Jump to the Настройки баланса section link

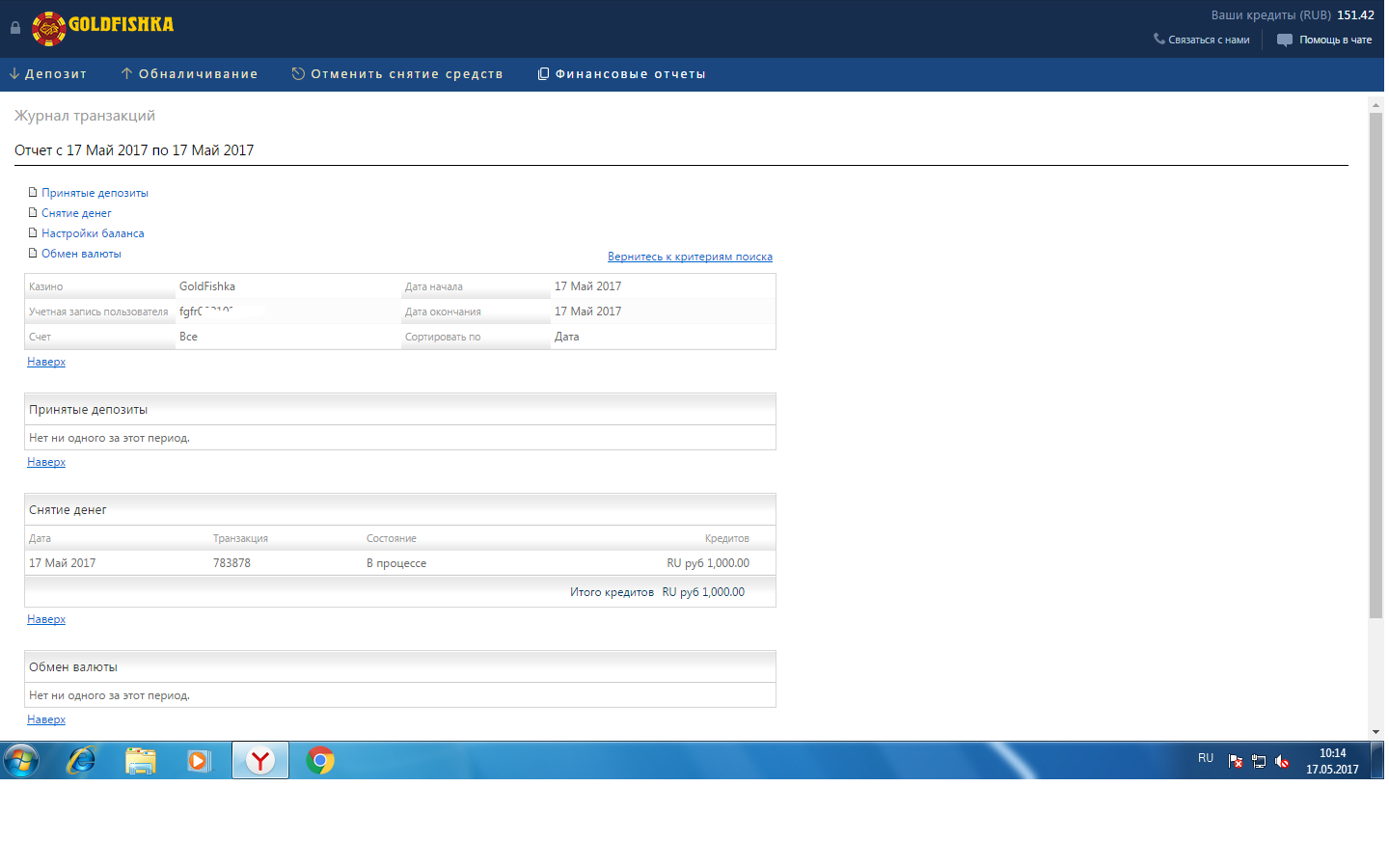pos(93,233)
